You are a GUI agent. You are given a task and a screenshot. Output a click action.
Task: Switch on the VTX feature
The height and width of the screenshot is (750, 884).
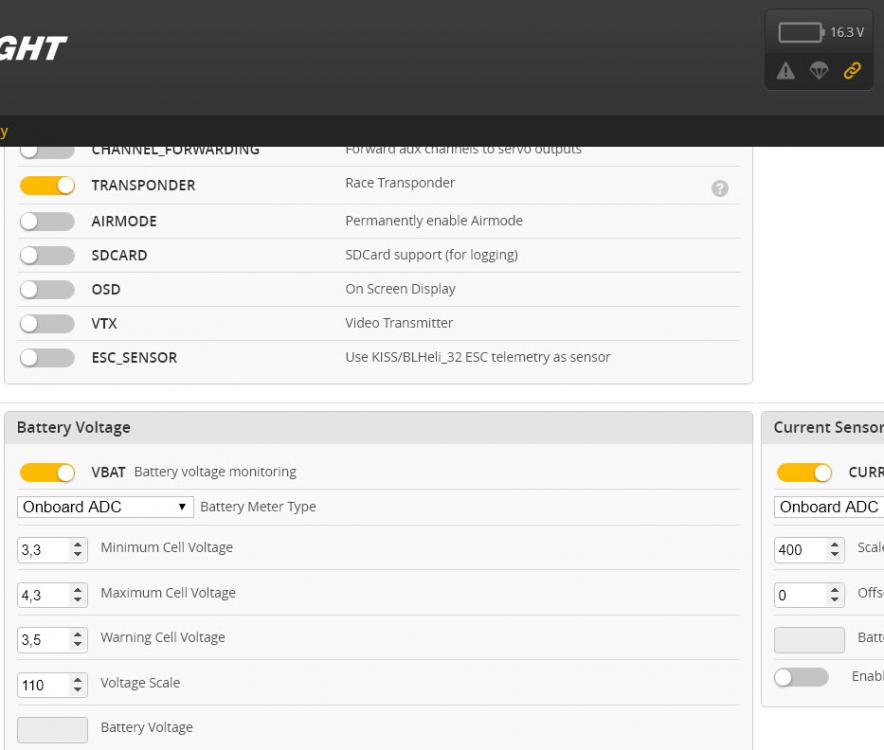(x=47, y=324)
